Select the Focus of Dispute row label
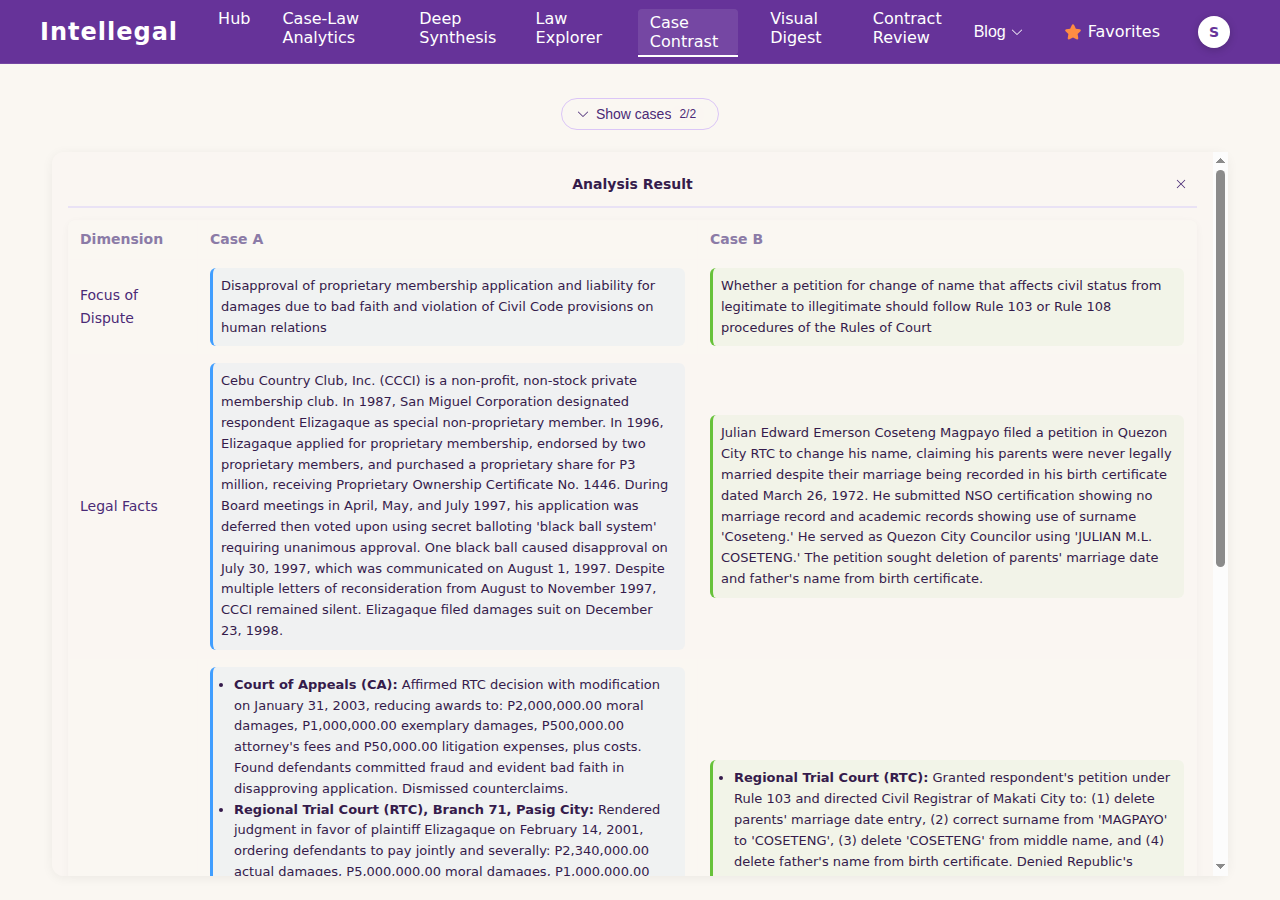The image size is (1280, 900). pos(109,307)
